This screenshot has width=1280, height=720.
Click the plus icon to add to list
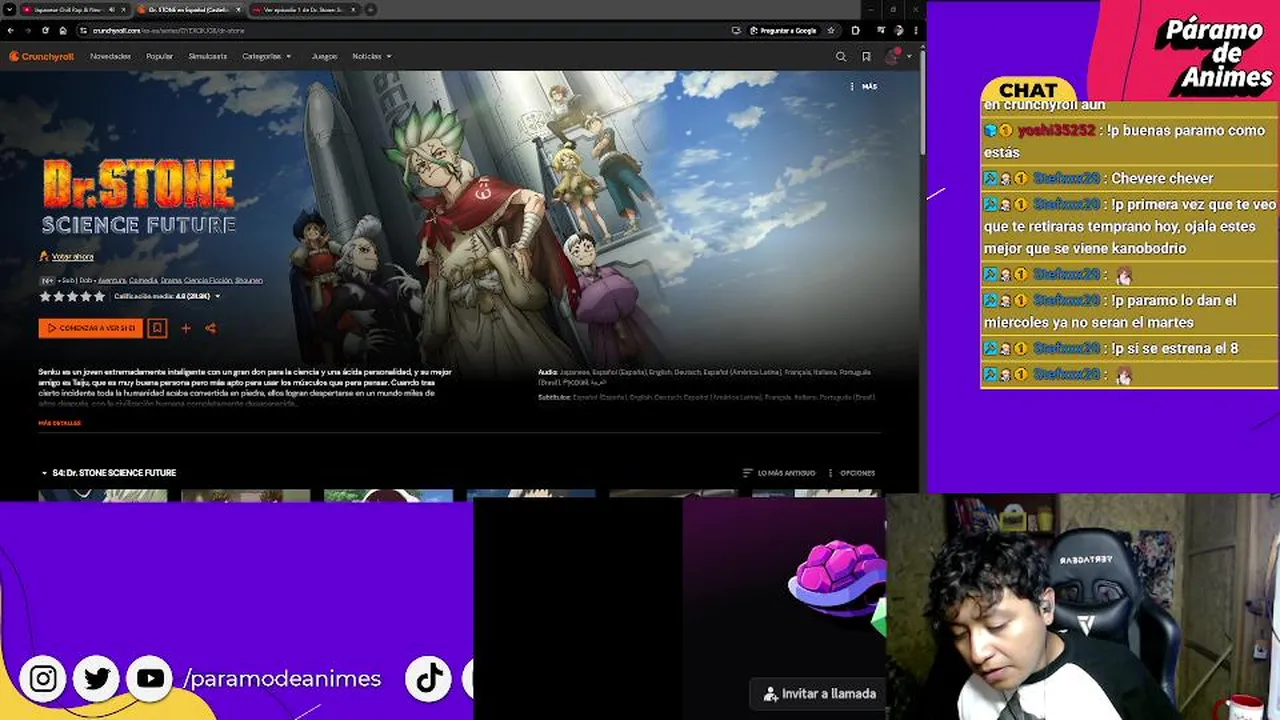click(185, 328)
